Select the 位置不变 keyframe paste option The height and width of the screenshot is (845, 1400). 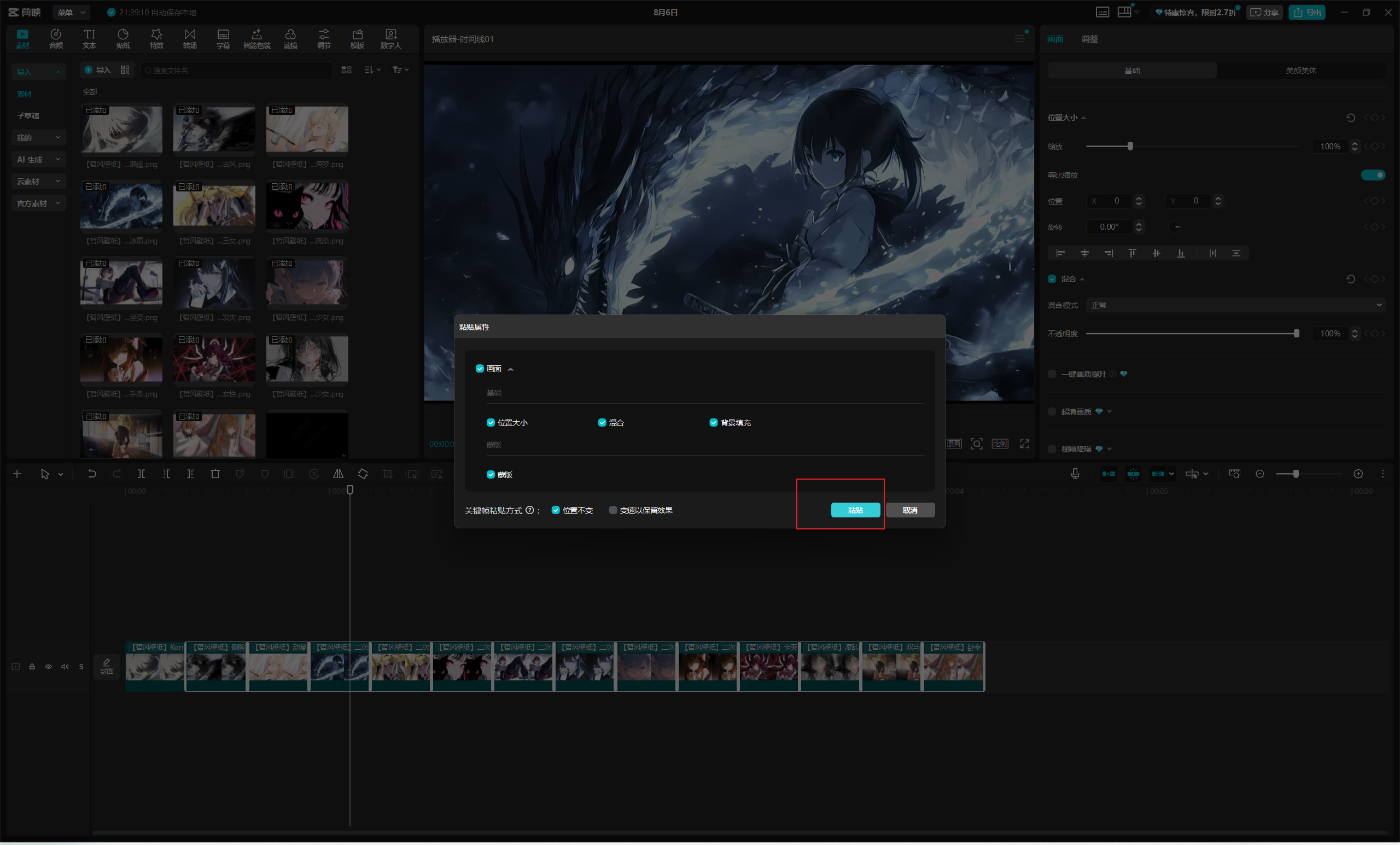(556, 510)
